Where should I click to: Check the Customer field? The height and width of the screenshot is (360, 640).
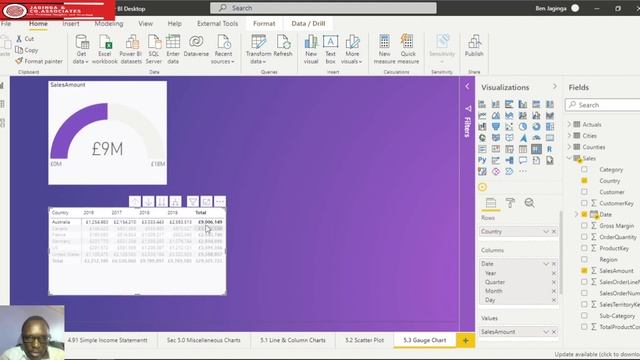584,192
